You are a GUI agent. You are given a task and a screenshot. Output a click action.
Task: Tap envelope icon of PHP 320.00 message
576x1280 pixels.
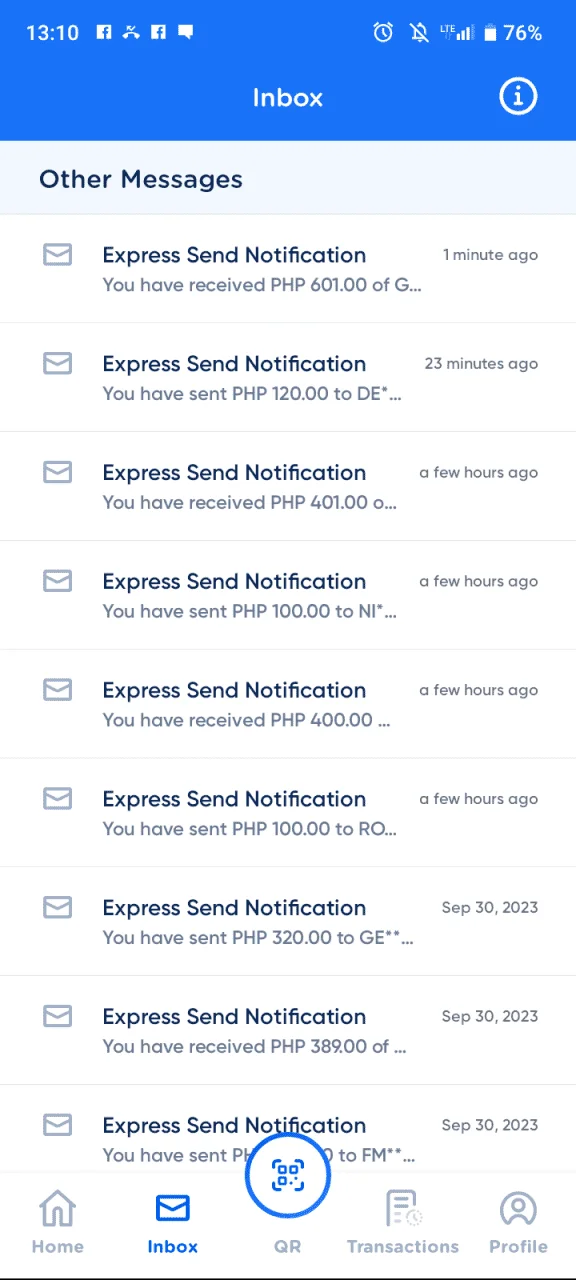coord(58,907)
